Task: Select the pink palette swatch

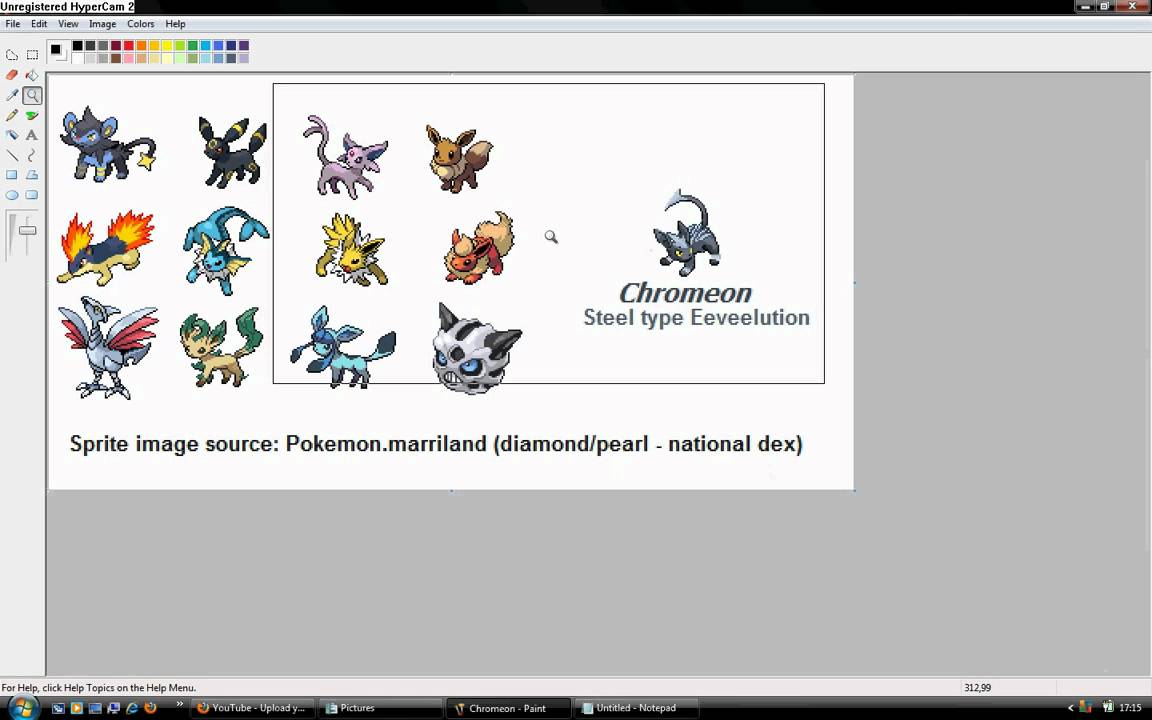Action: (129, 58)
